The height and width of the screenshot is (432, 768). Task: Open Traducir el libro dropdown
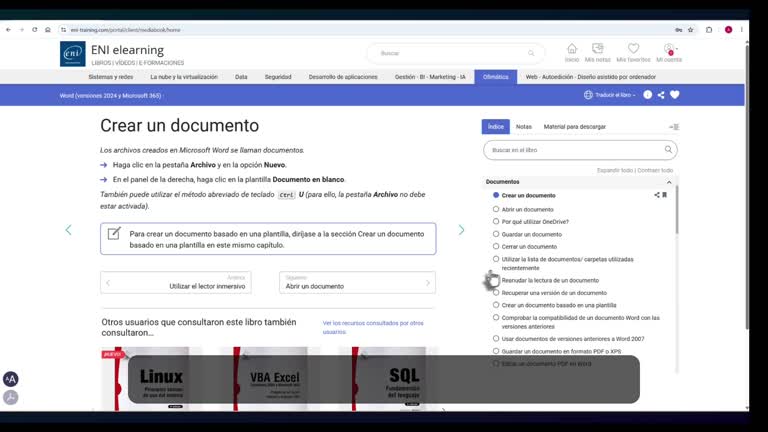(x=609, y=95)
